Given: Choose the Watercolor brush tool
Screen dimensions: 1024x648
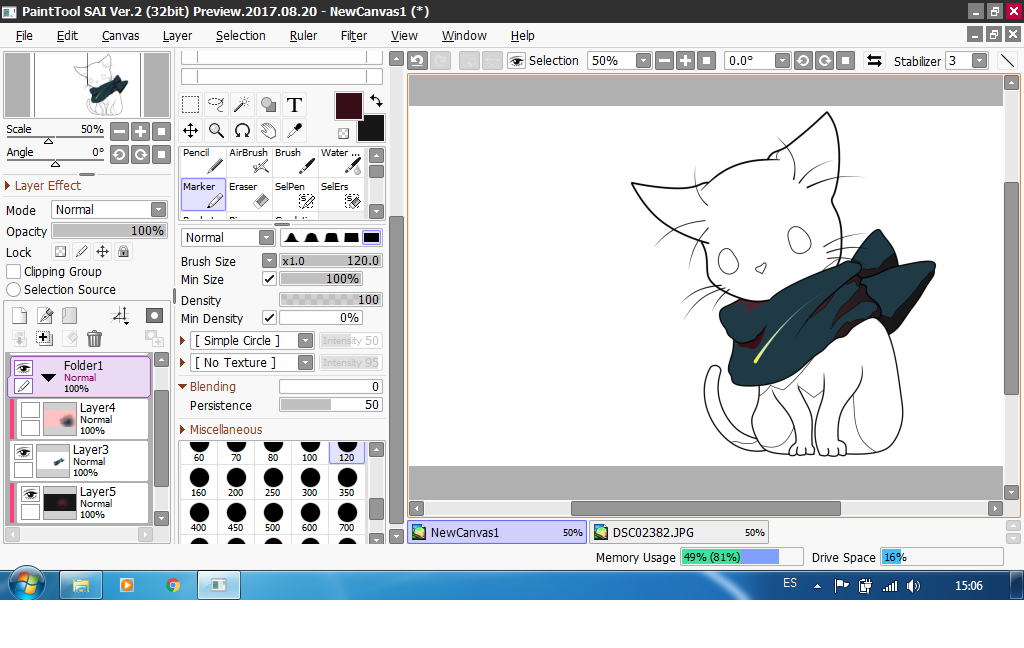Looking at the screenshot, I should pyautogui.click(x=341, y=161).
